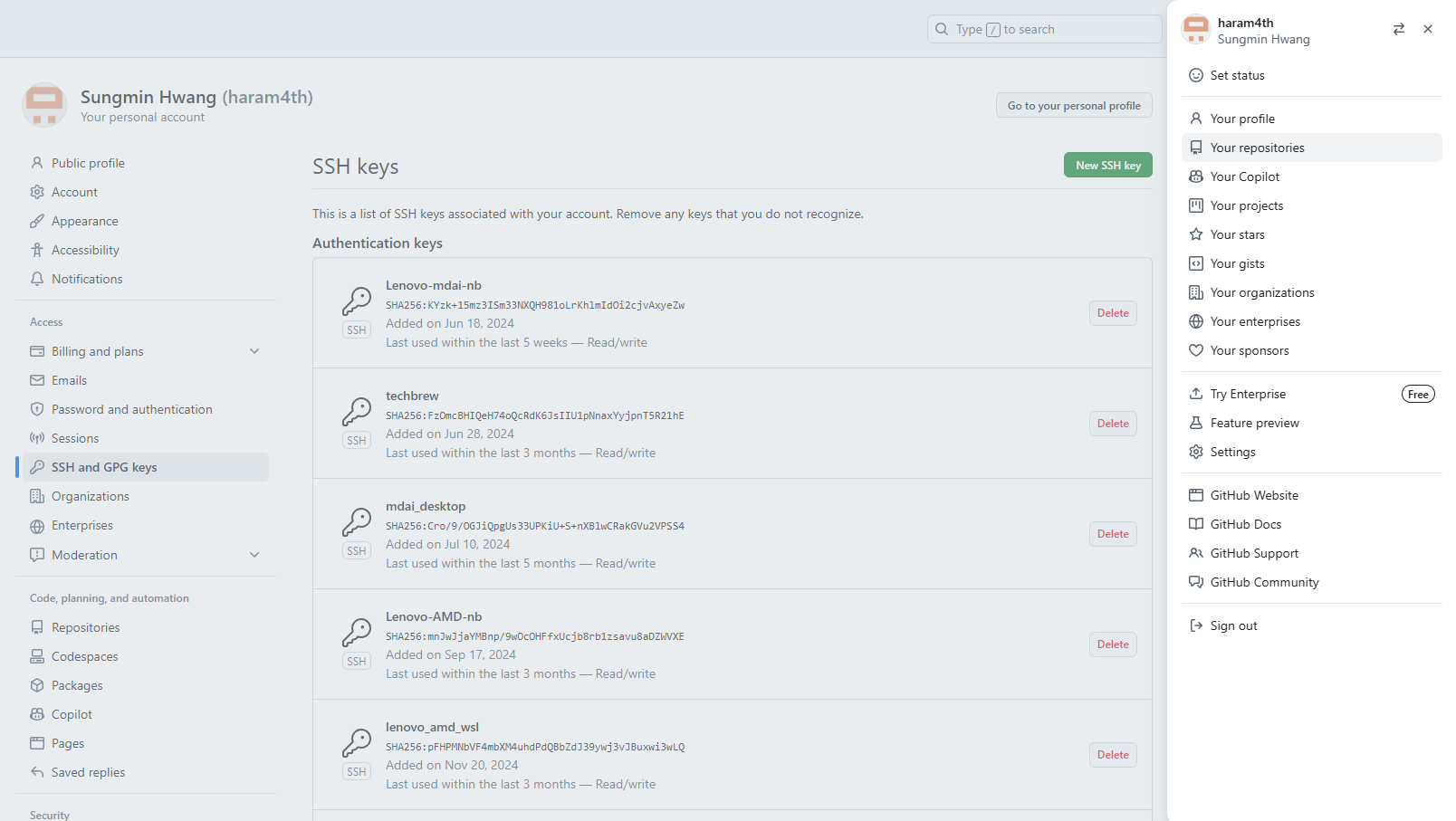
Task: Click the upload icon next to Try Enterprise
Action: tap(1196, 394)
